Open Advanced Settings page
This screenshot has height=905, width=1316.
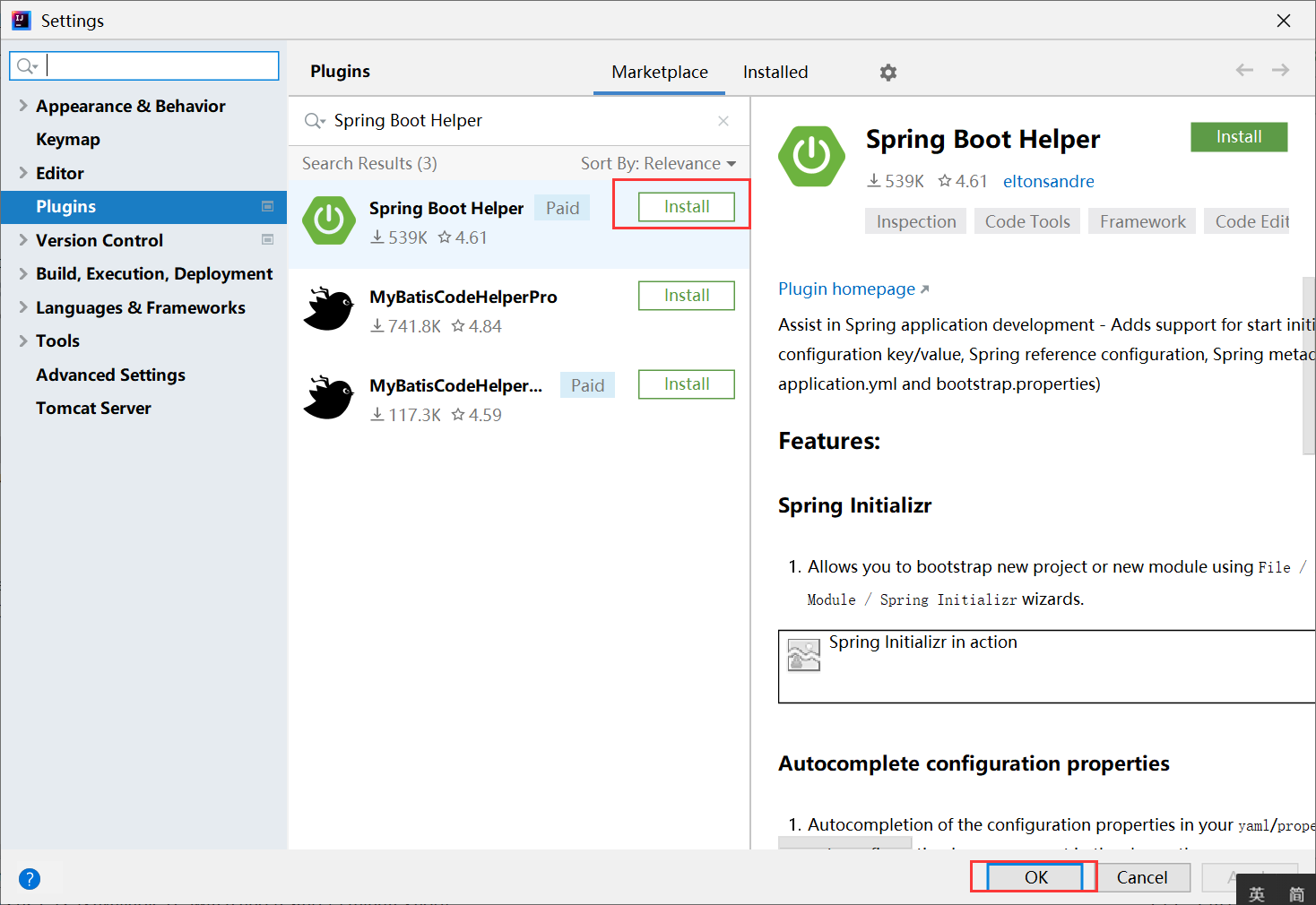coord(110,375)
